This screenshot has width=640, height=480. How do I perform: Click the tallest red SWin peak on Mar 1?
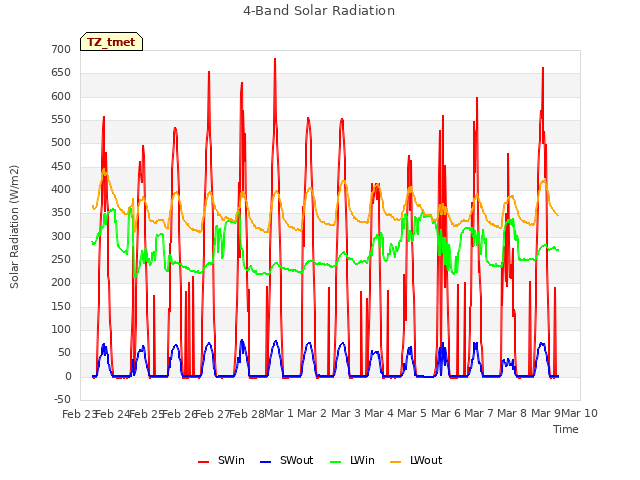pos(275,59)
